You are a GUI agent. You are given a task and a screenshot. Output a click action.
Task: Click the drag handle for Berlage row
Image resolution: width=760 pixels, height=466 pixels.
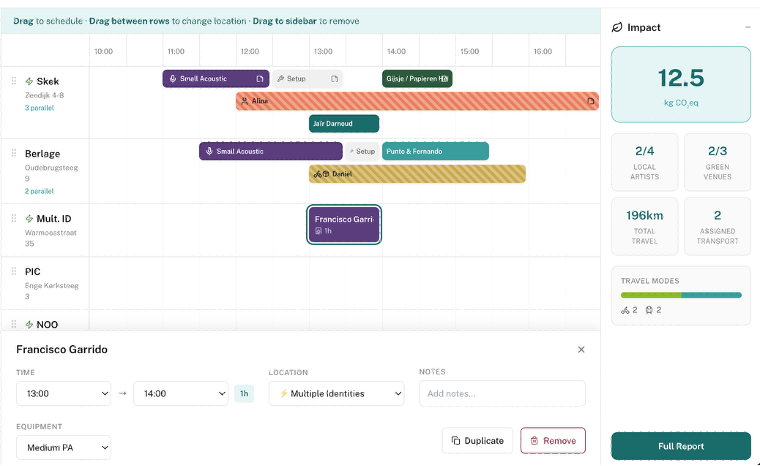pos(14,154)
